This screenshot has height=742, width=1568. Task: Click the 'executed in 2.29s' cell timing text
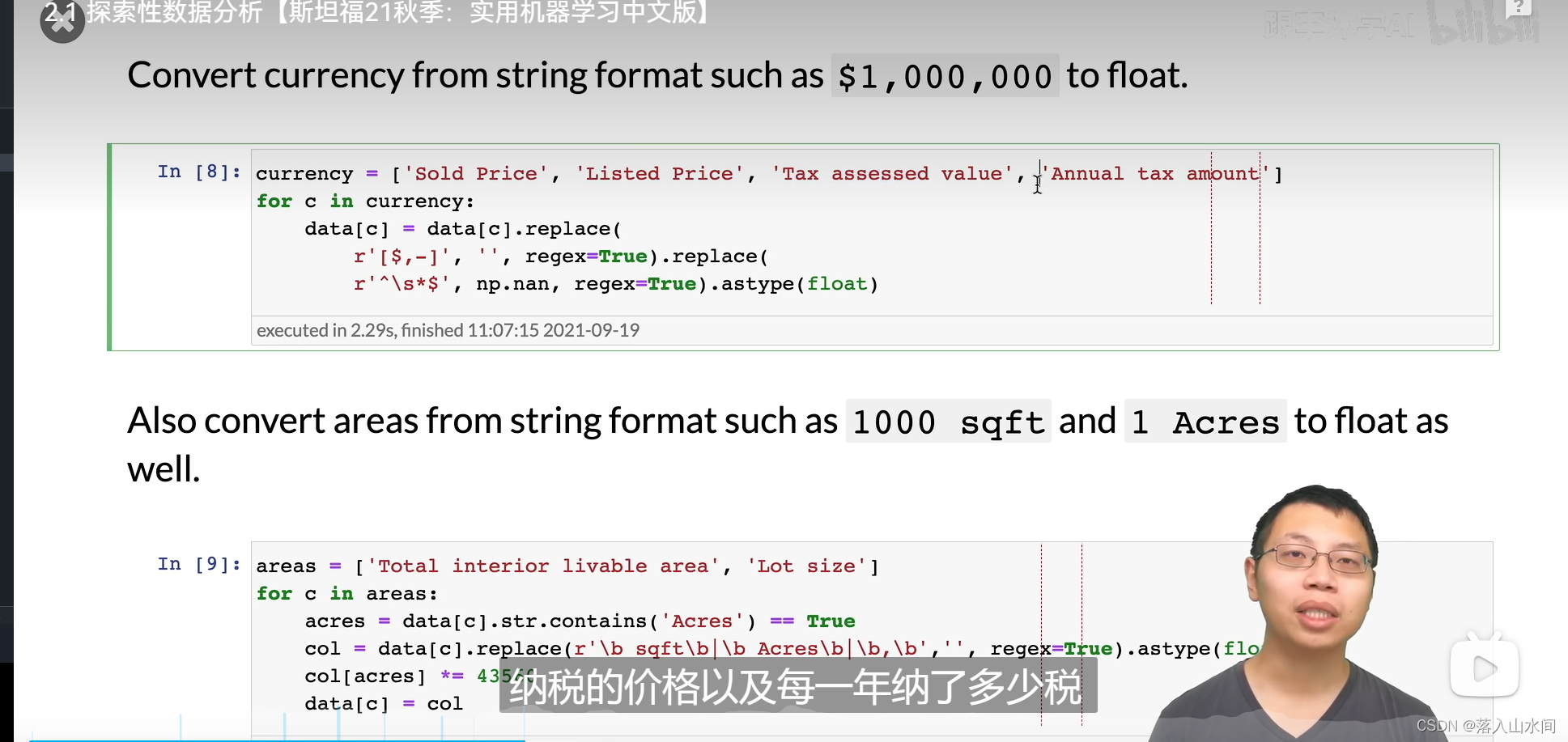coord(448,330)
